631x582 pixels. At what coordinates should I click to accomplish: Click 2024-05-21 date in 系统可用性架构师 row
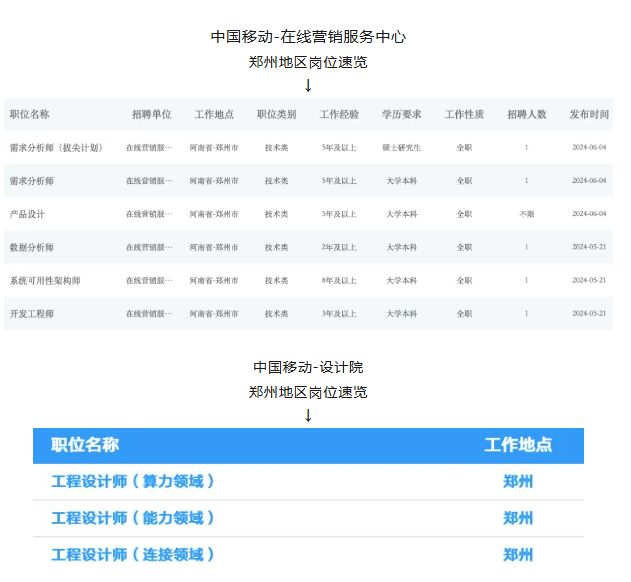(589, 280)
